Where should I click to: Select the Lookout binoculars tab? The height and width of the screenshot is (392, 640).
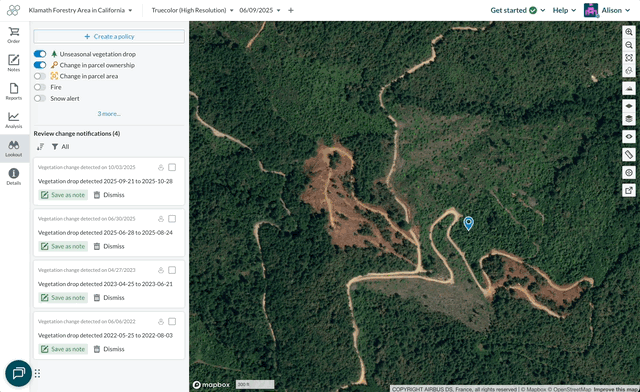(13, 148)
